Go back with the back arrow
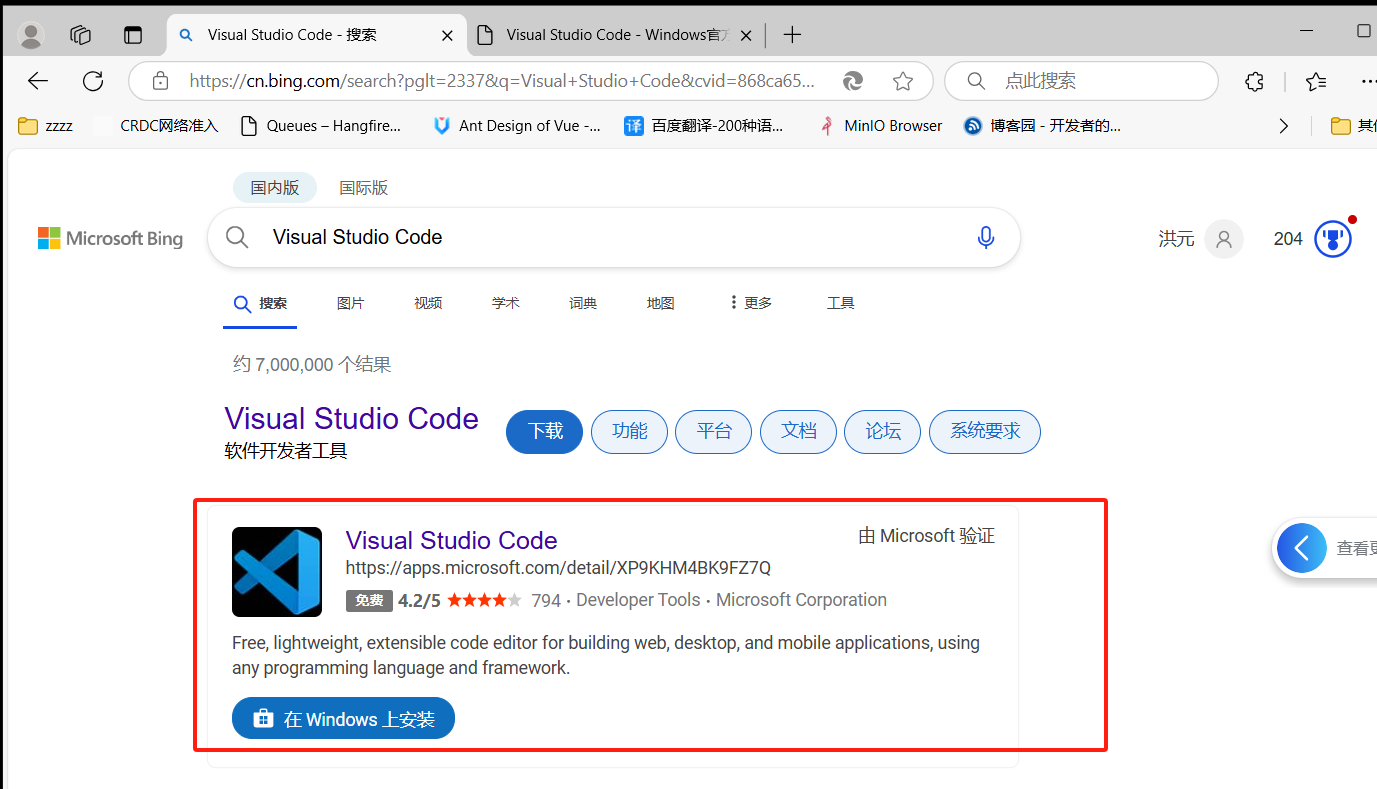This screenshot has width=1377, height=789. (x=38, y=81)
